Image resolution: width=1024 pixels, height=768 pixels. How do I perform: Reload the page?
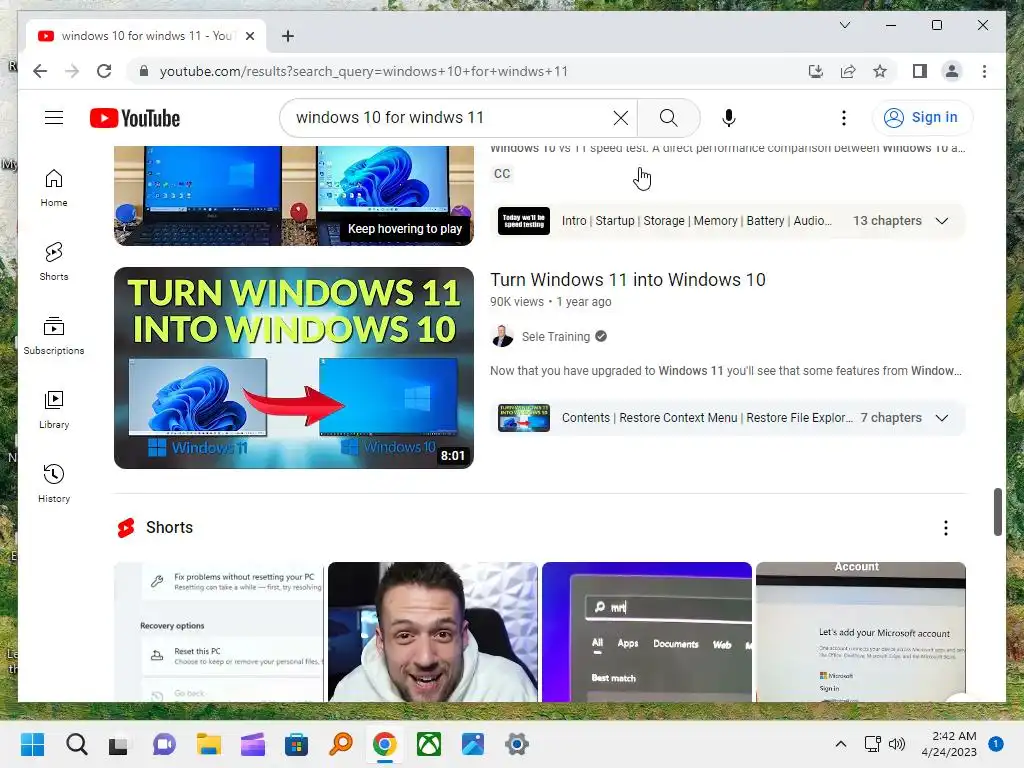104,71
